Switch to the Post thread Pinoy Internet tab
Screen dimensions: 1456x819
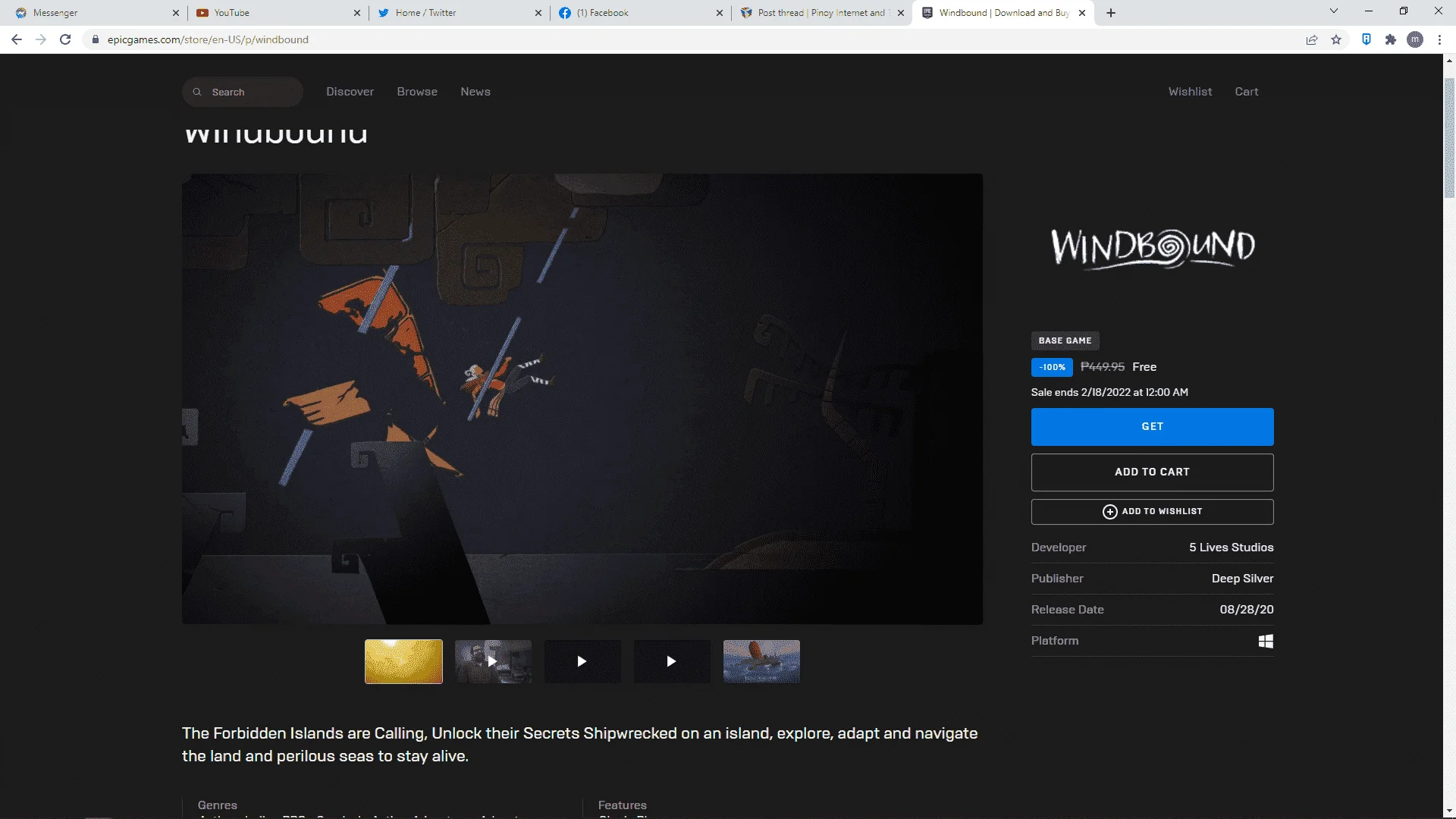(x=821, y=13)
